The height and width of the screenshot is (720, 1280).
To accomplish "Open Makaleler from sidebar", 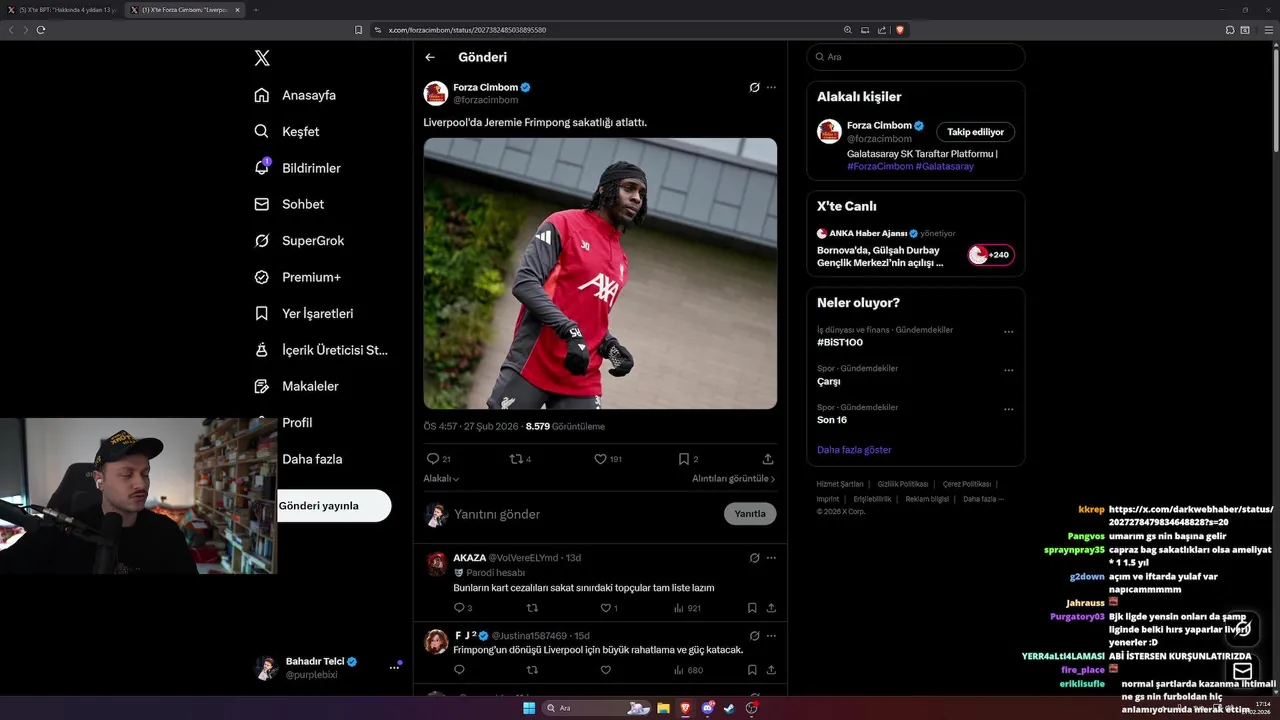I will click(296, 386).
